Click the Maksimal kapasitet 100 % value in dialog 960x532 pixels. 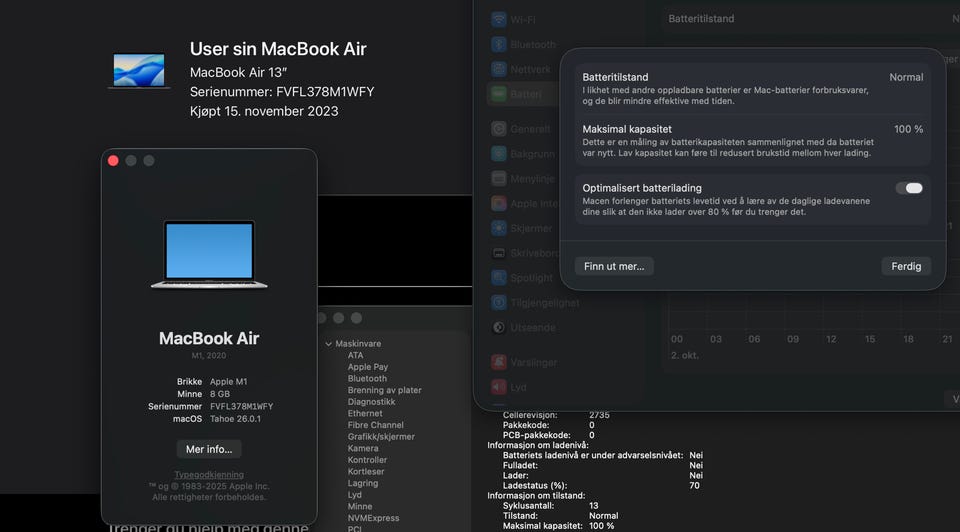pos(908,129)
